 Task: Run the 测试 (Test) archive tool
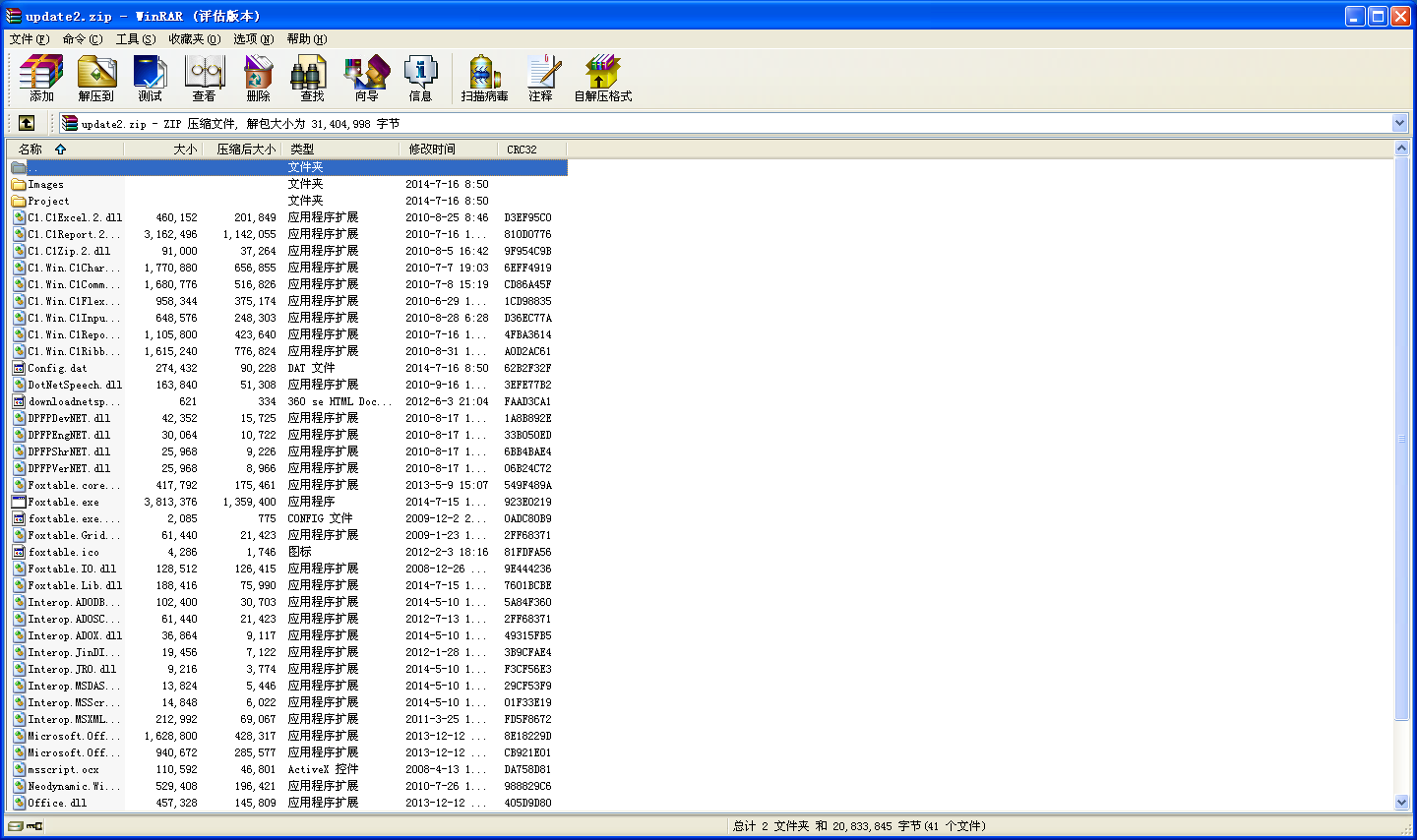click(x=150, y=78)
